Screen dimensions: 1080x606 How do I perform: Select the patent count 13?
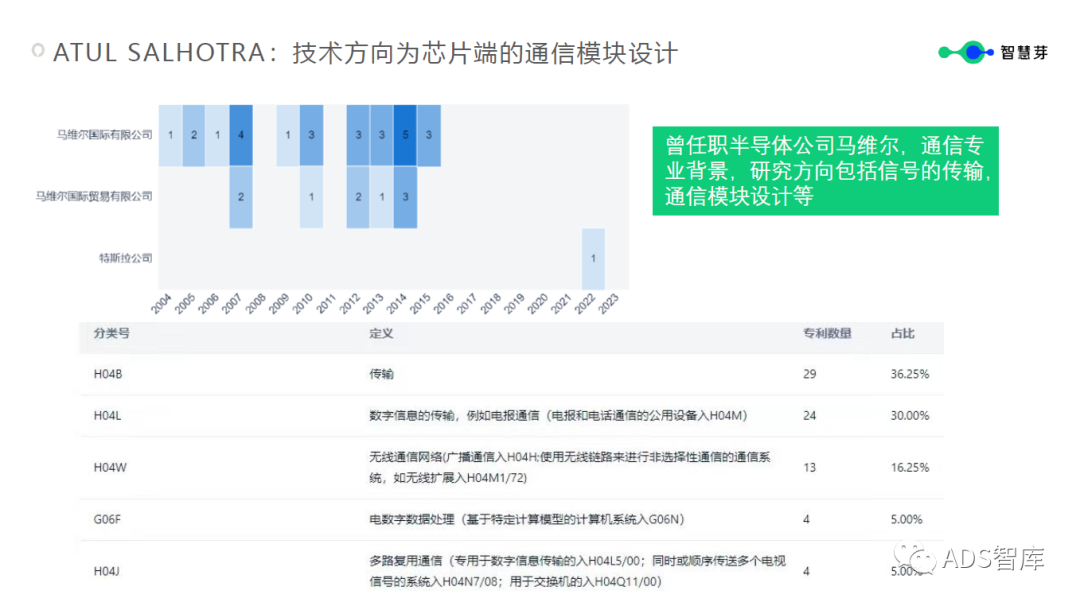(x=809, y=468)
